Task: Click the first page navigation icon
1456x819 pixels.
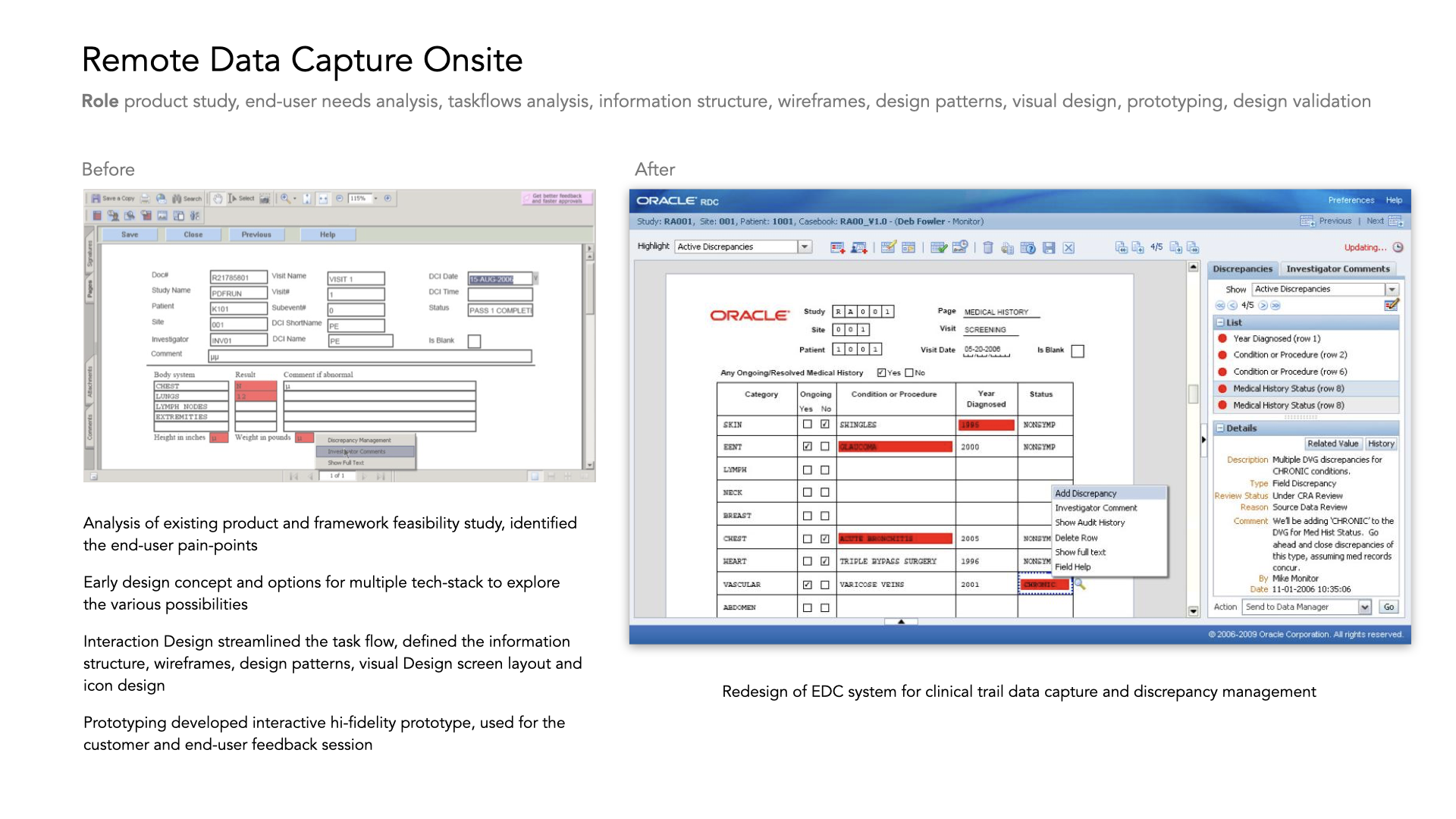Action: point(1121,247)
